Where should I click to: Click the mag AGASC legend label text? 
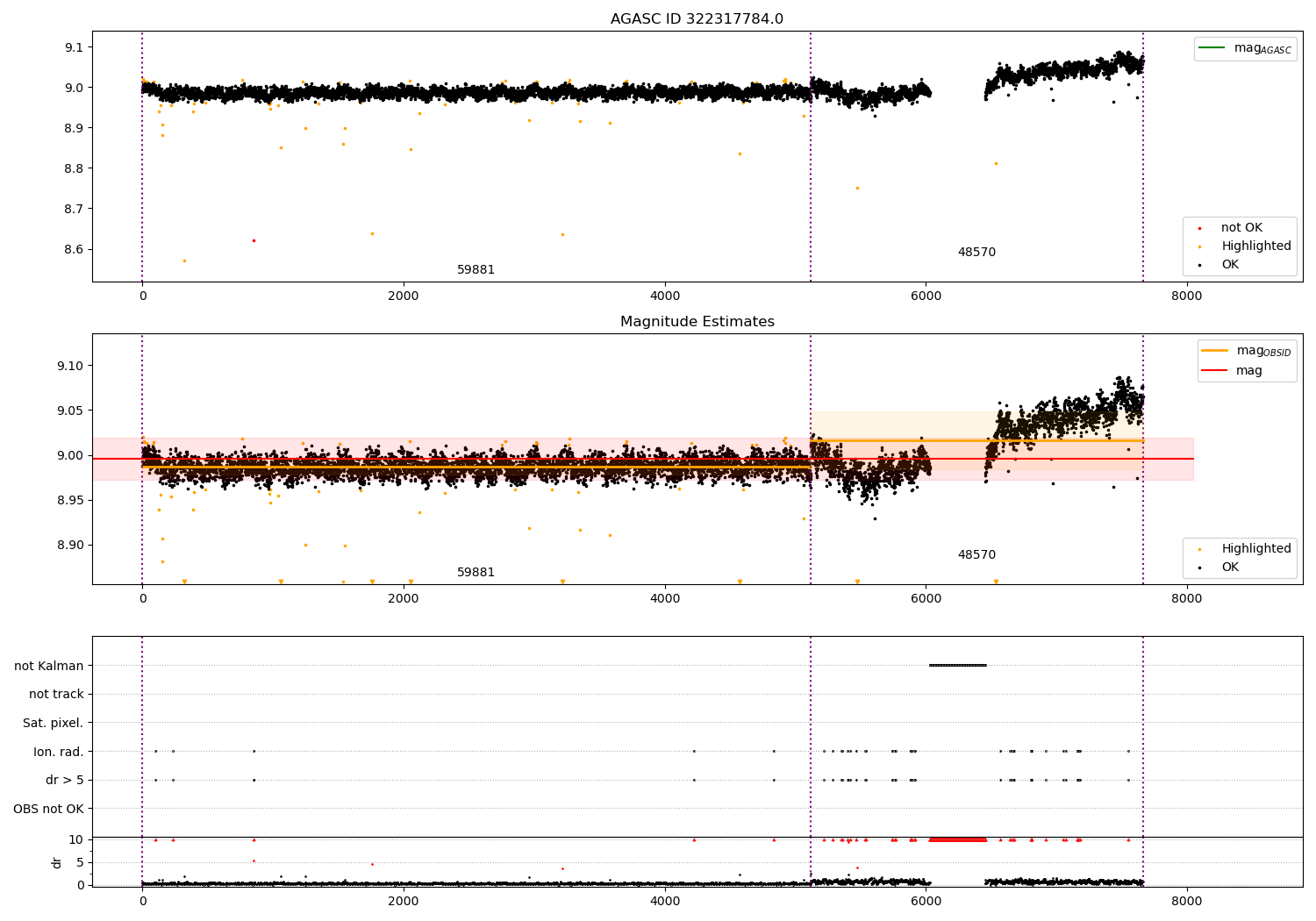(1262, 48)
